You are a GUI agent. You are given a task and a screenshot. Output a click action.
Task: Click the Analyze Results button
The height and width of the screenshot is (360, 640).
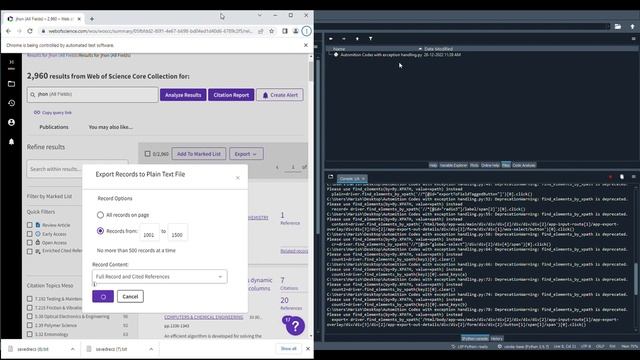(x=183, y=95)
